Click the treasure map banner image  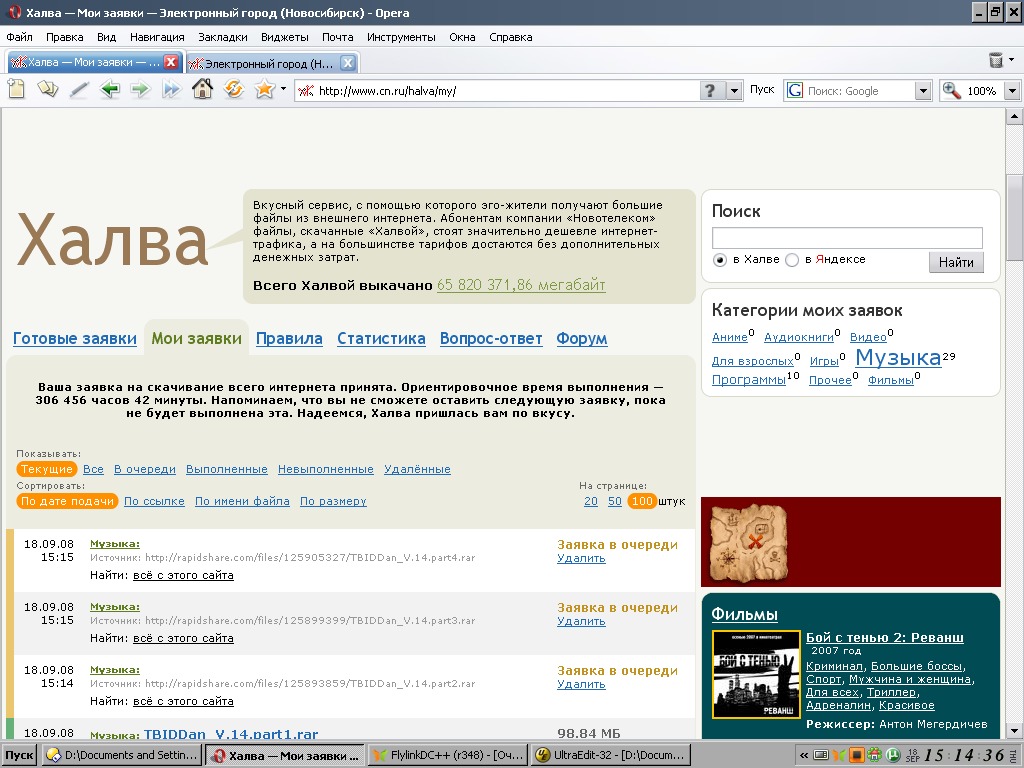click(748, 542)
